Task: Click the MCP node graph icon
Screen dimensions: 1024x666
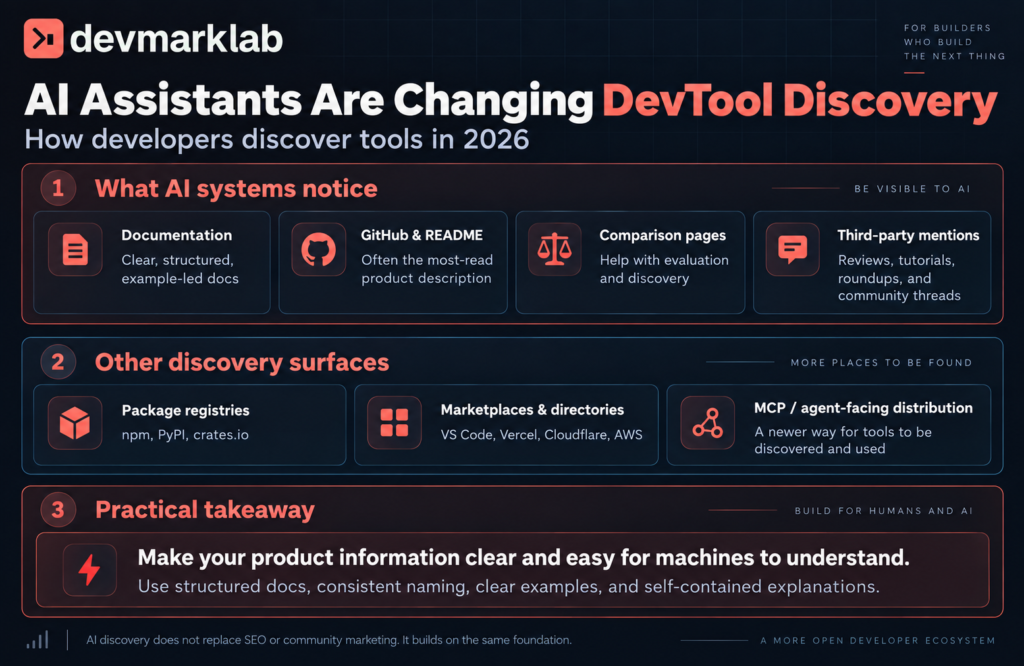Action: (708, 423)
